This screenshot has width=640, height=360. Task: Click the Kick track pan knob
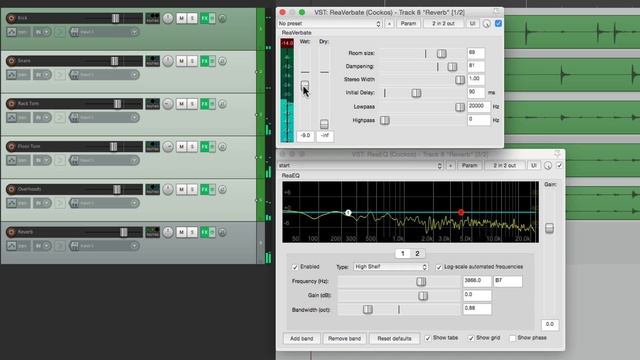(168, 18)
